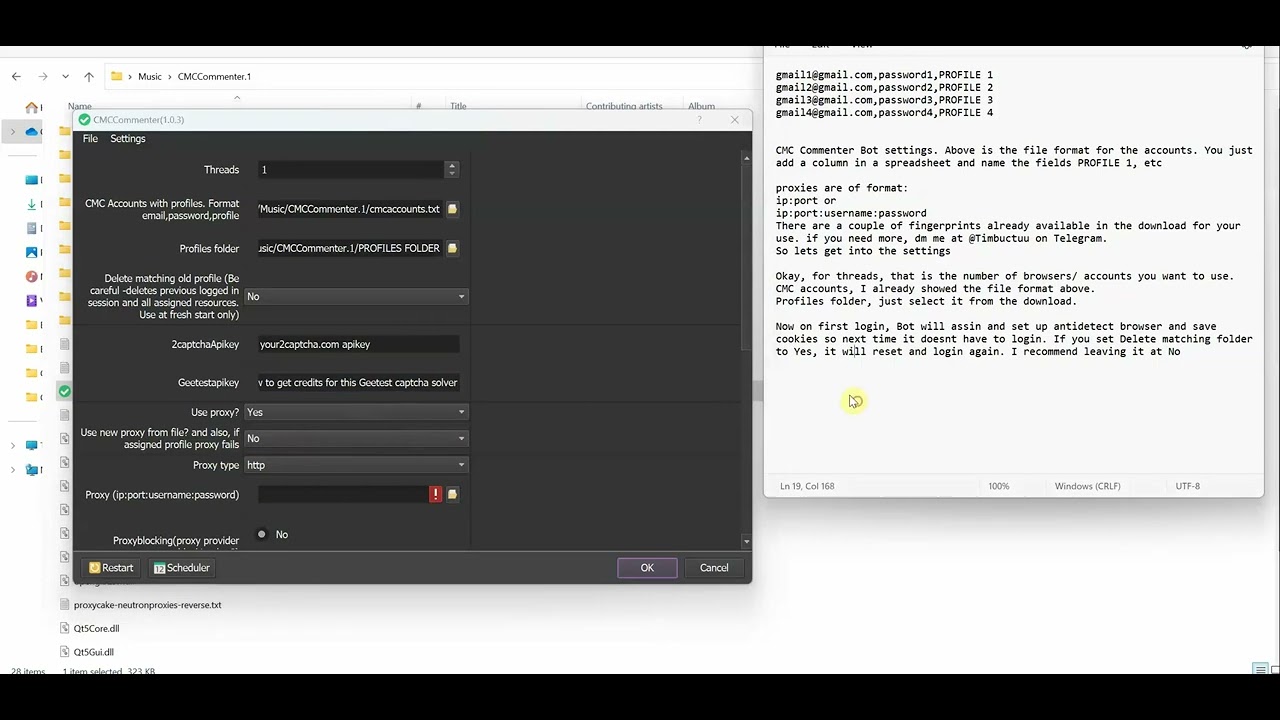Expand the This PC node in navigation pane

pos(13,445)
